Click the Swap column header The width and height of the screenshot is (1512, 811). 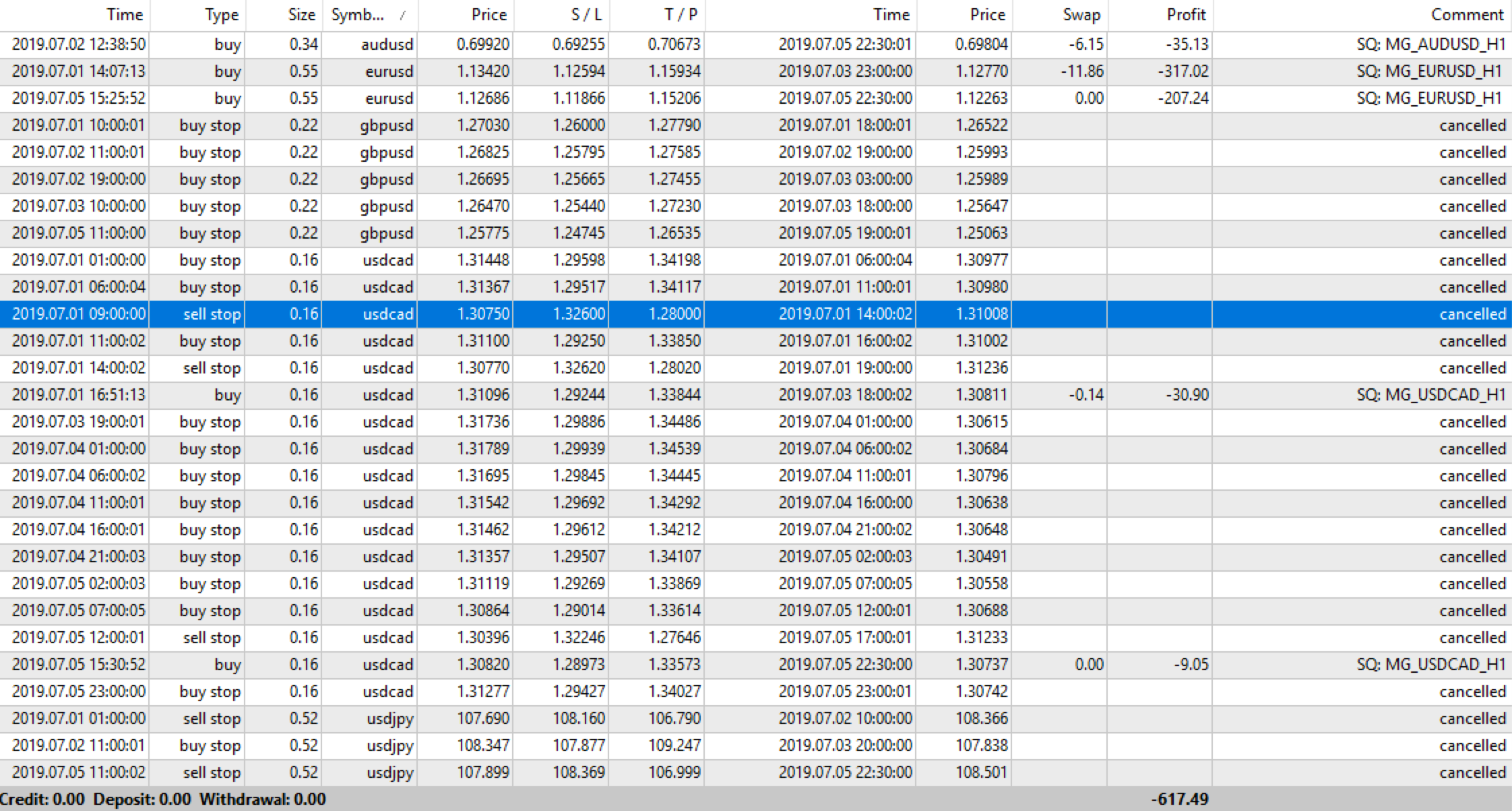[1081, 15]
